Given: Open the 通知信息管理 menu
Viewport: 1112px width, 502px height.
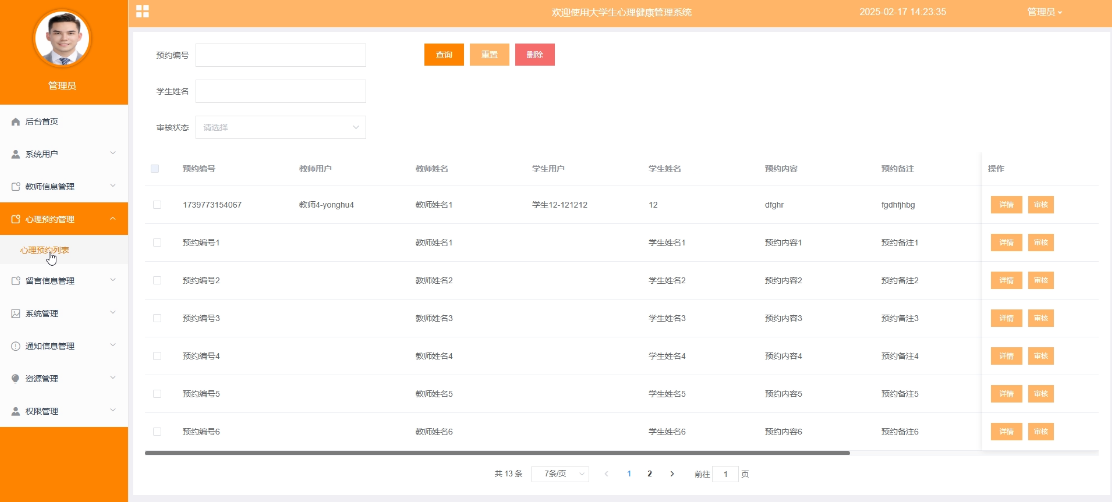Looking at the screenshot, I should 64,346.
